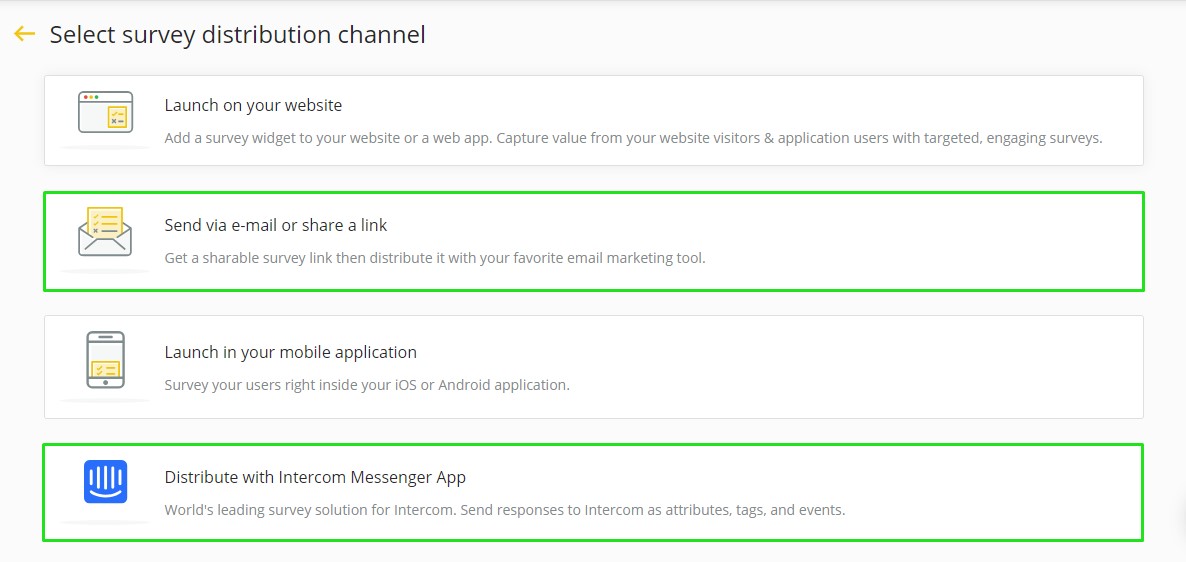Open the Launch on your website card
Image resolution: width=1186 pixels, height=562 pixels.
tap(594, 120)
